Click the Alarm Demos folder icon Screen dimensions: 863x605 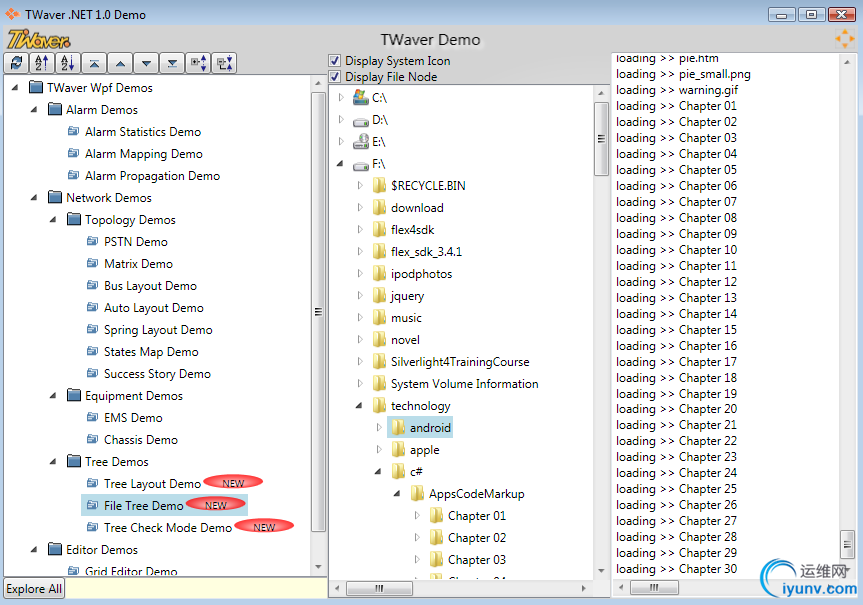point(54,109)
